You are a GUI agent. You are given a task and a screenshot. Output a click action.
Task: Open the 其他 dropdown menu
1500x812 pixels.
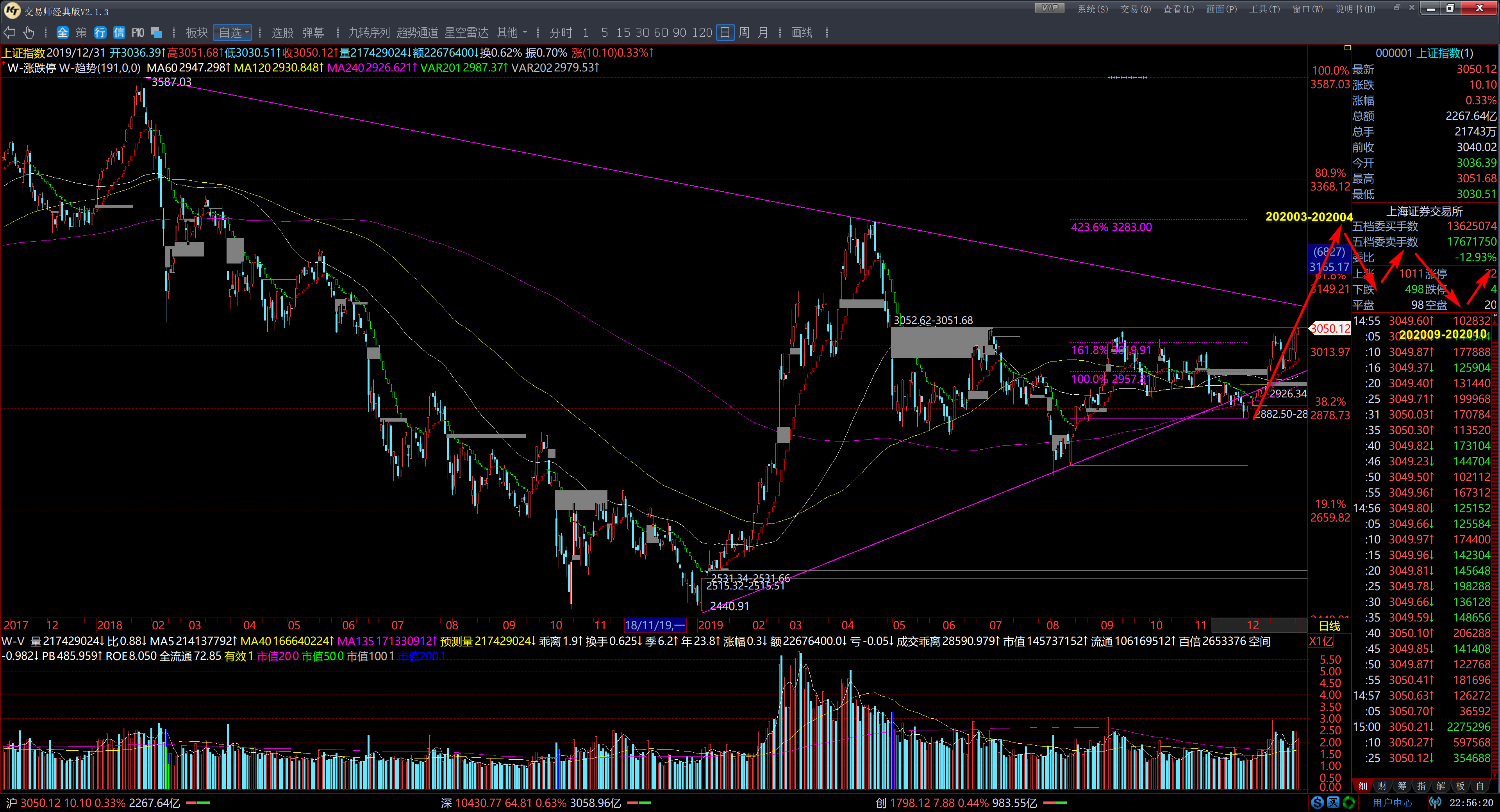pos(511,32)
